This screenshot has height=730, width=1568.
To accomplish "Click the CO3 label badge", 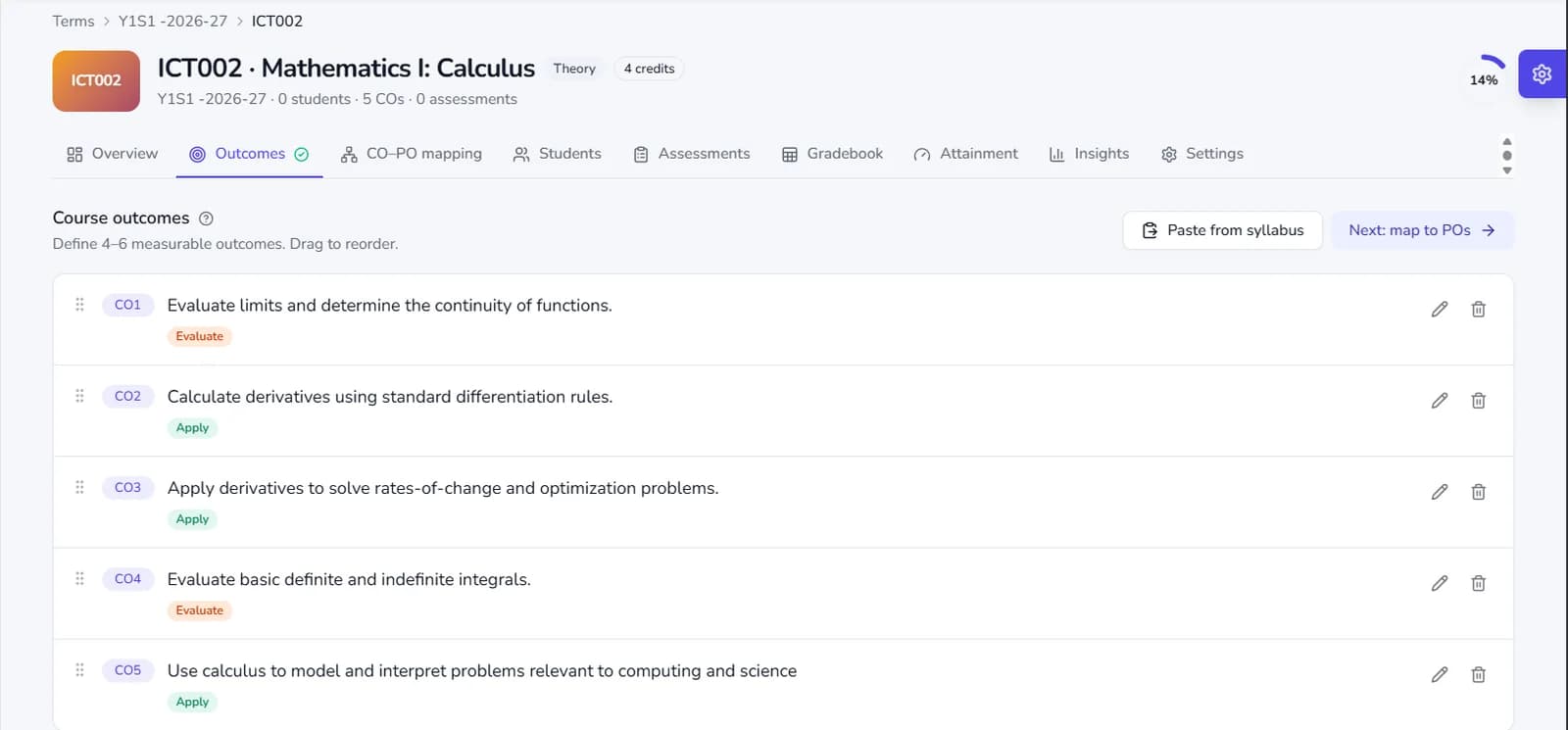I will click(x=127, y=487).
